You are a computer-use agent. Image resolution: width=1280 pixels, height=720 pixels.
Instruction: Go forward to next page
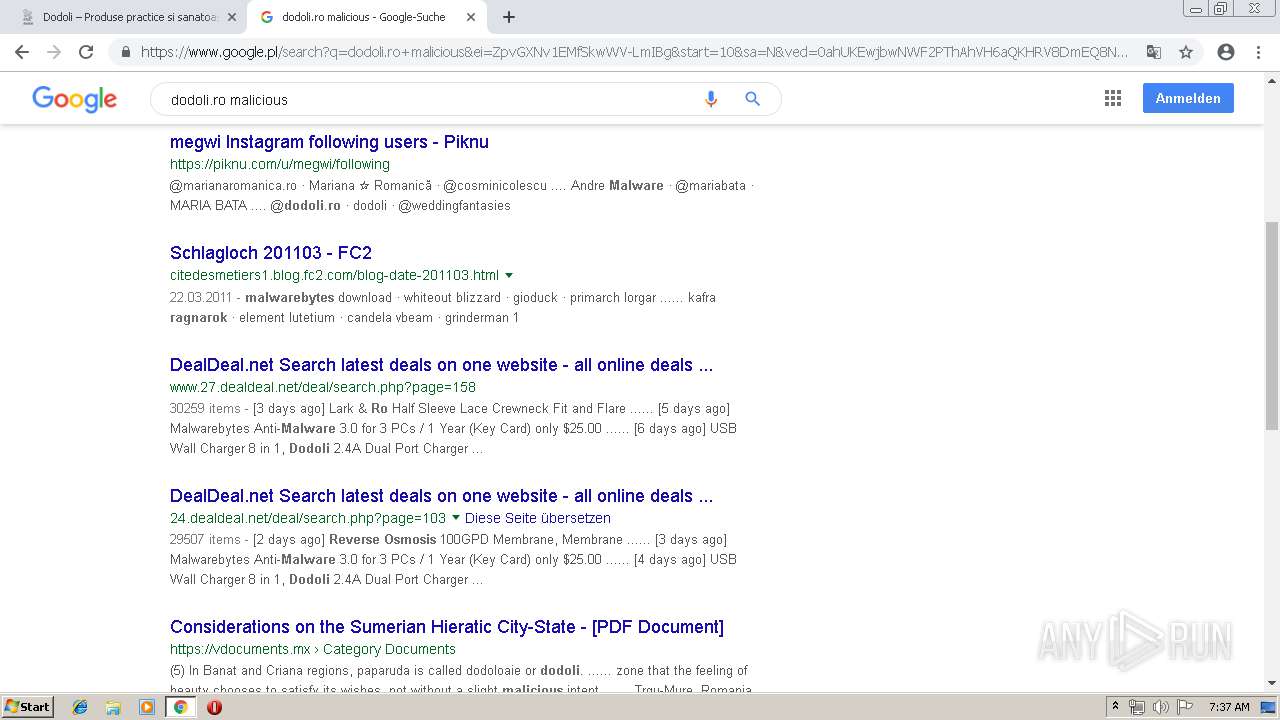click(x=54, y=52)
